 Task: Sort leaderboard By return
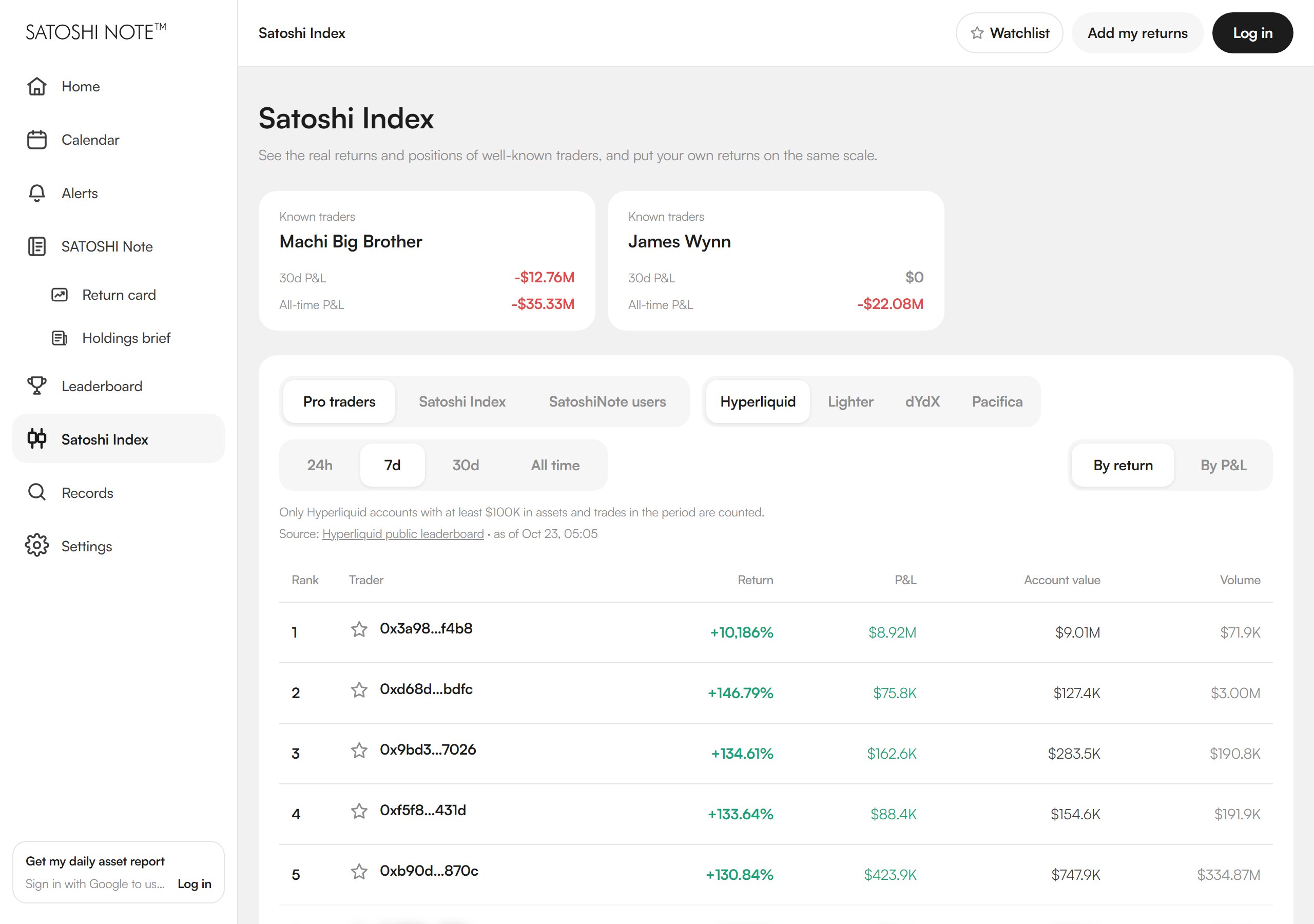[1123, 465]
